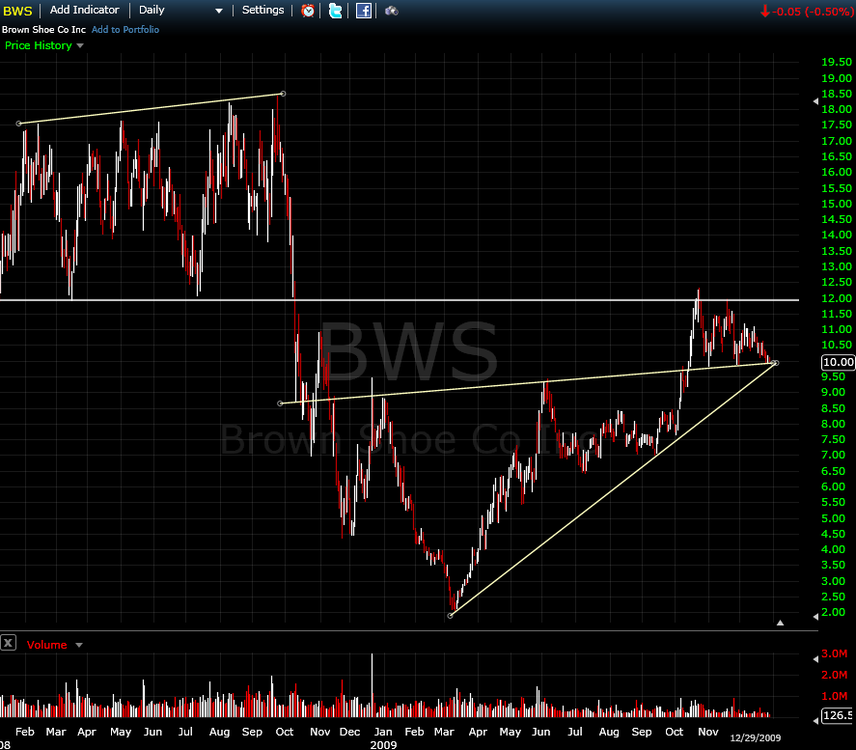Close the Volume panel with the X
Image resolution: width=856 pixels, height=750 pixels.
coord(8,642)
